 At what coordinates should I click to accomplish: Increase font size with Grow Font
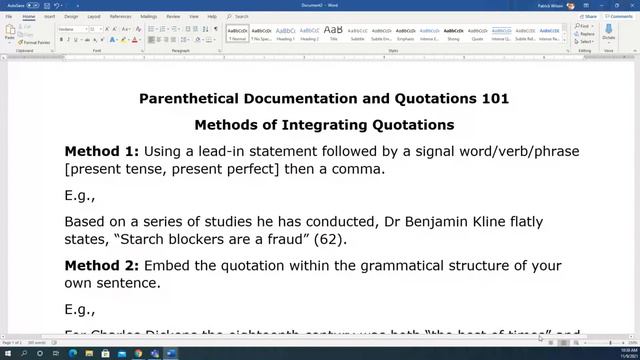107,29
